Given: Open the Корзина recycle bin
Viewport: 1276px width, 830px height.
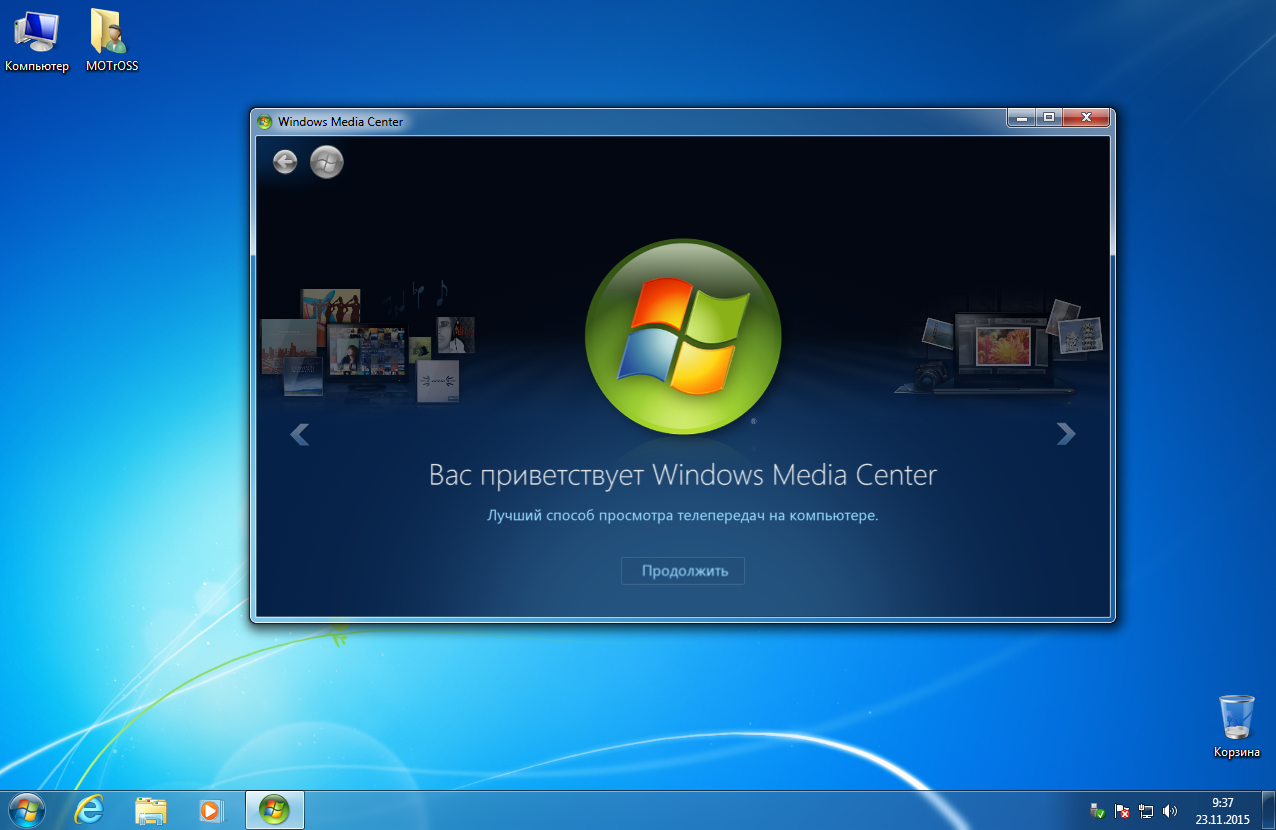Looking at the screenshot, I should pyautogui.click(x=1237, y=727).
